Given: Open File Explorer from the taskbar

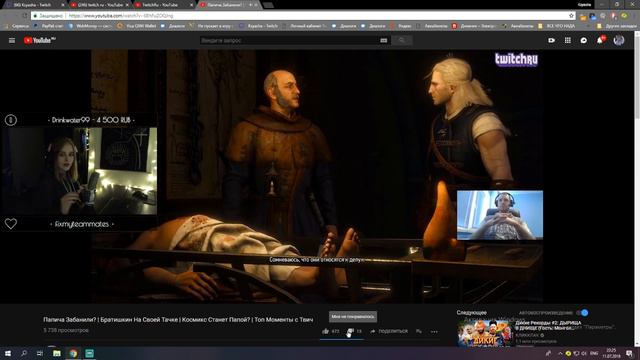Looking at the screenshot, I should pyautogui.click(x=56, y=353).
